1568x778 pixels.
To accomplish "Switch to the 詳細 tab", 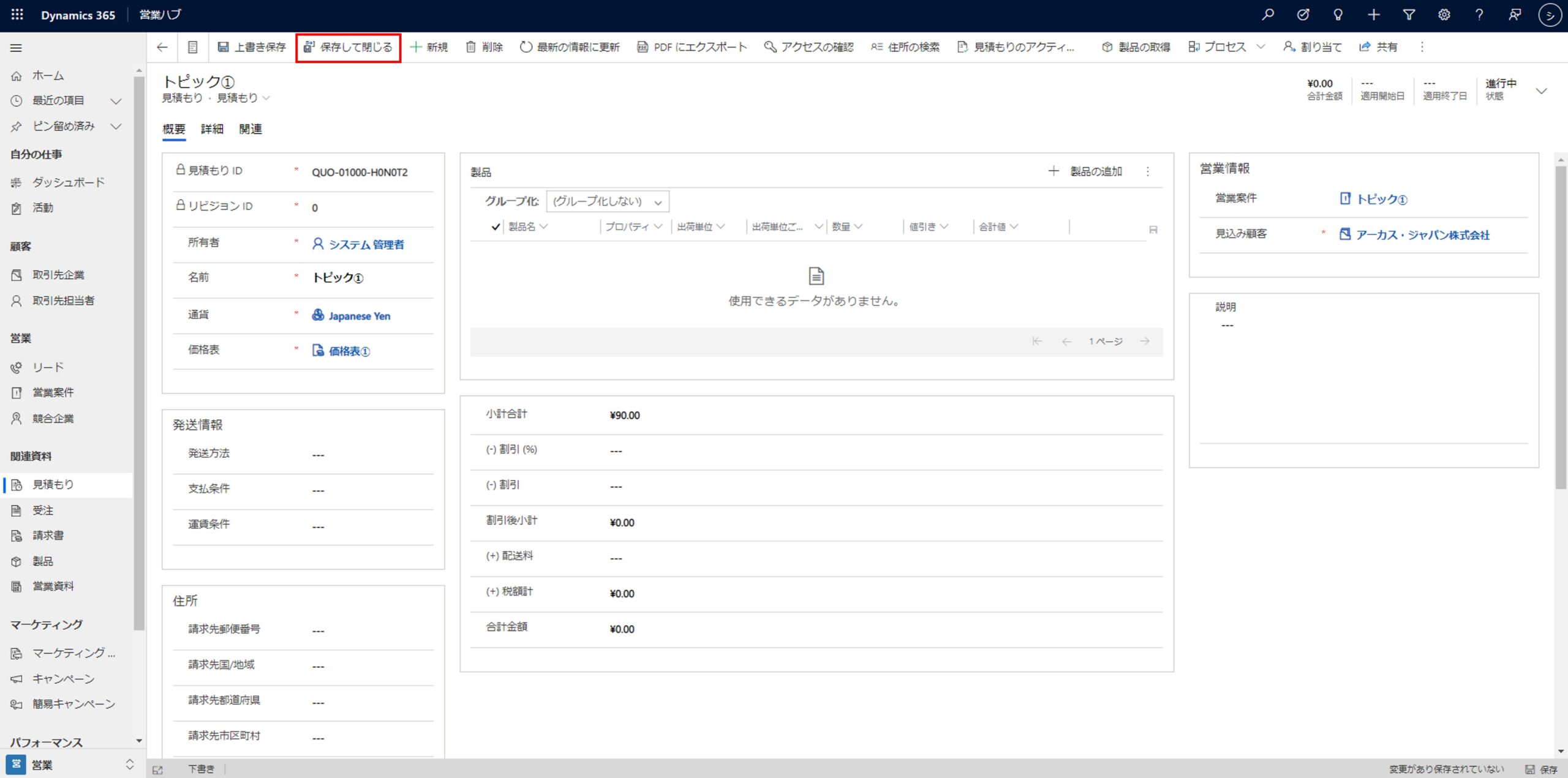I will click(212, 129).
